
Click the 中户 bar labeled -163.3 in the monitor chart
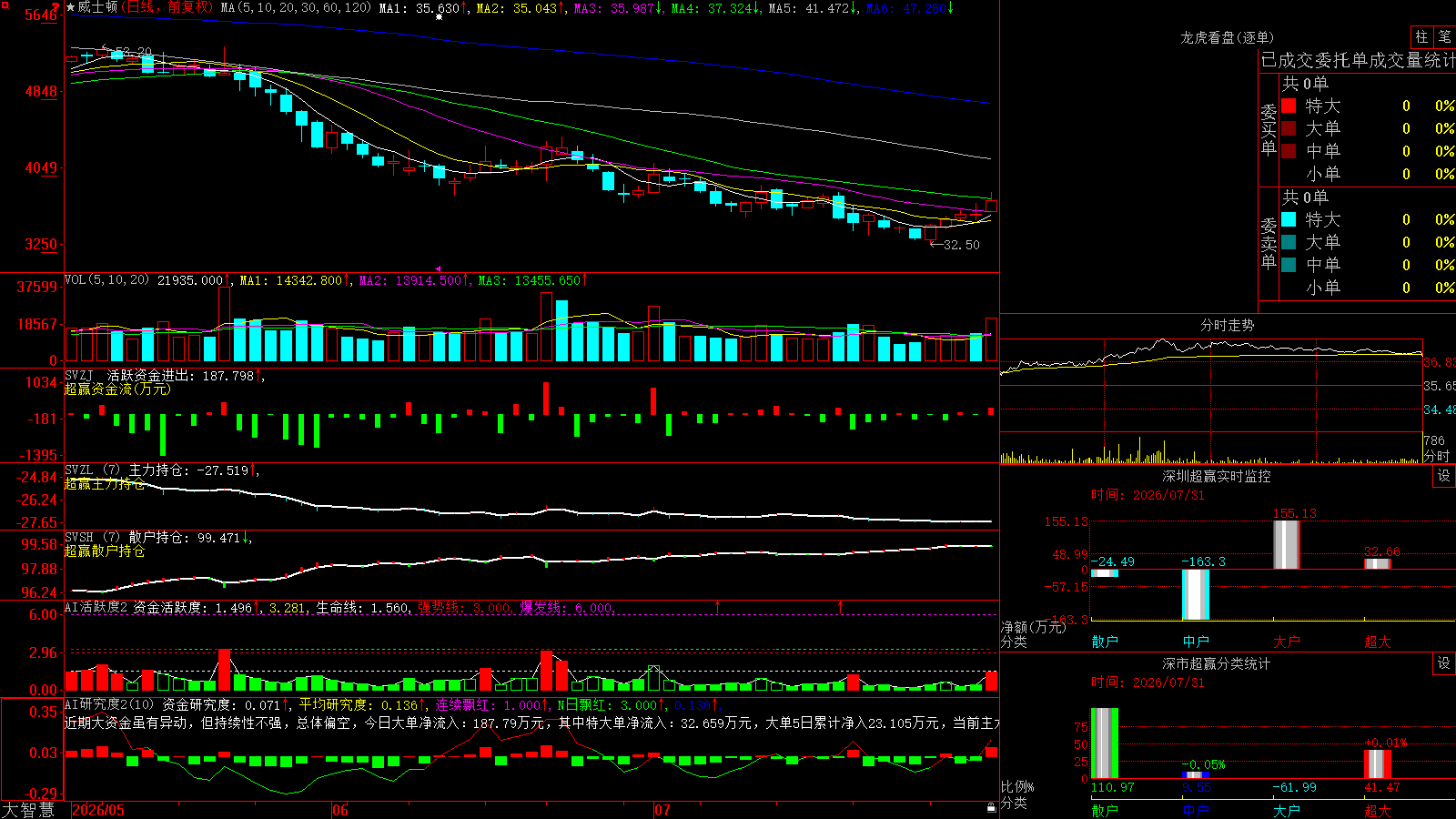coord(1196,594)
